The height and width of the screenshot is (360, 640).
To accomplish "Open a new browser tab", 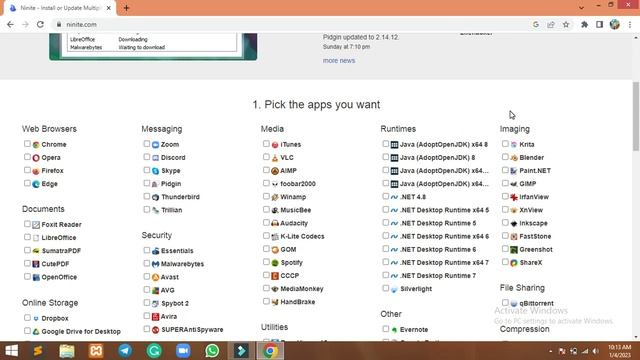I will [x=126, y=8].
